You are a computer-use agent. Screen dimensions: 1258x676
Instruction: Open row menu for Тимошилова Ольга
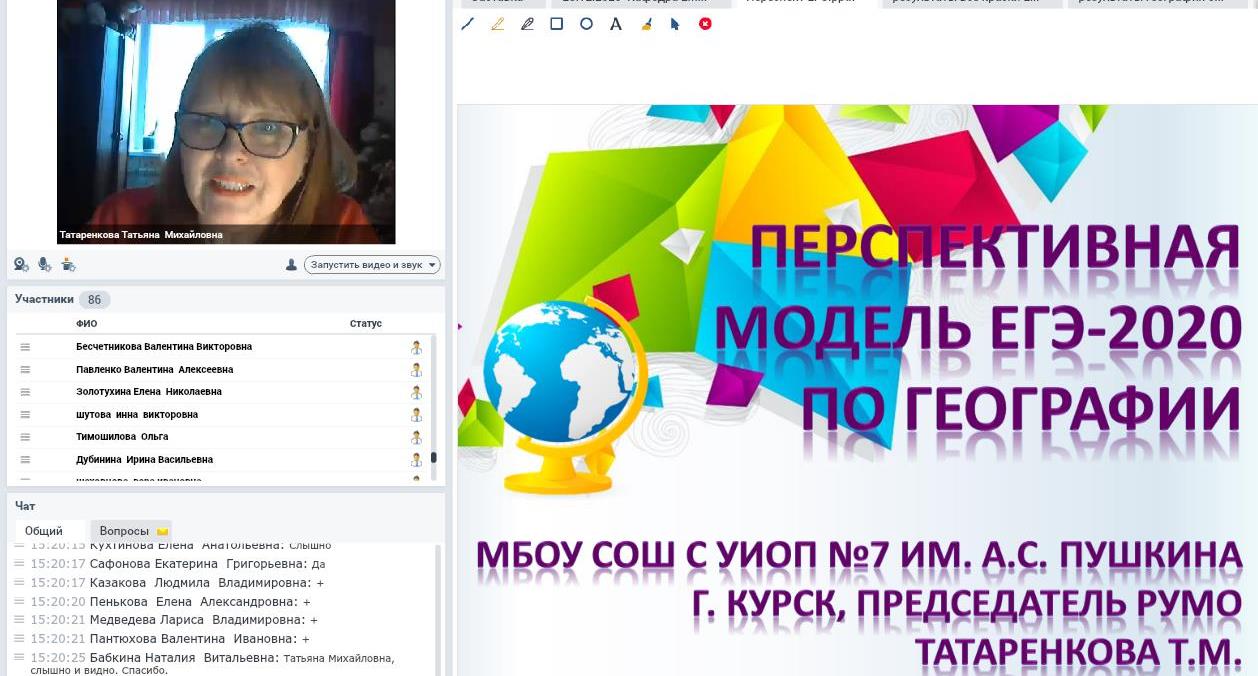(x=26, y=437)
